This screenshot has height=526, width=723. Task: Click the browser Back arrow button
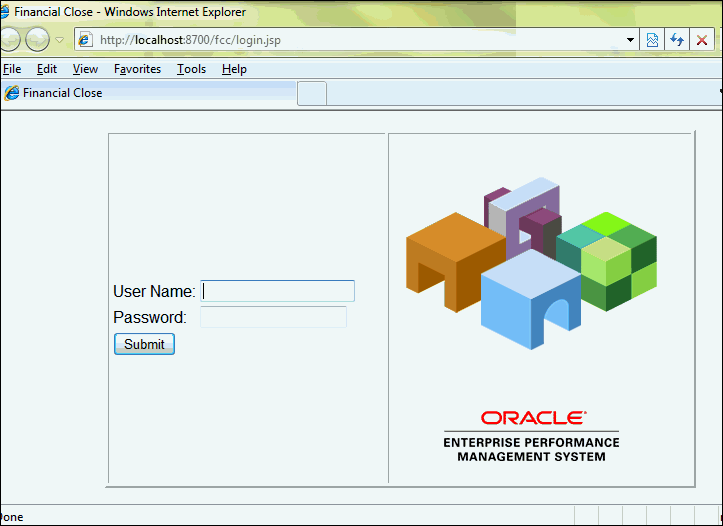click(10, 40)
